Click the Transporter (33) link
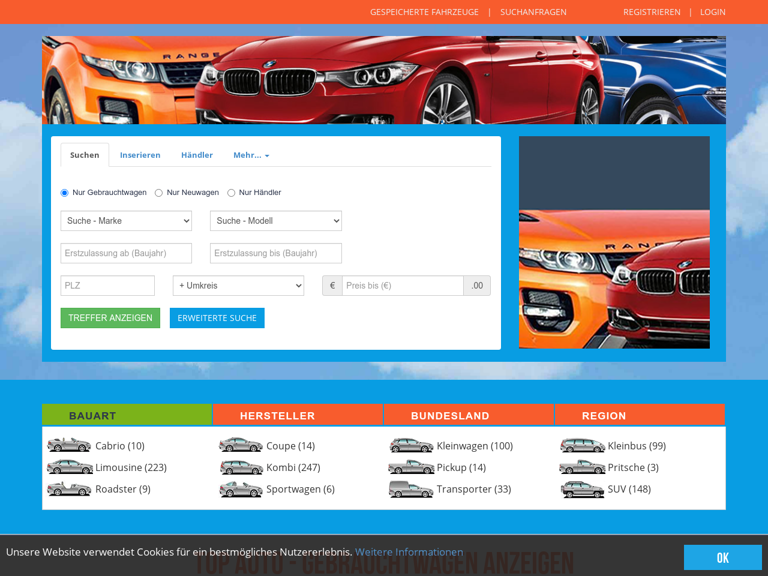Image resolution: width=768 pixels, height=576 pixels. pyautogui.click(x=474, y=489)
